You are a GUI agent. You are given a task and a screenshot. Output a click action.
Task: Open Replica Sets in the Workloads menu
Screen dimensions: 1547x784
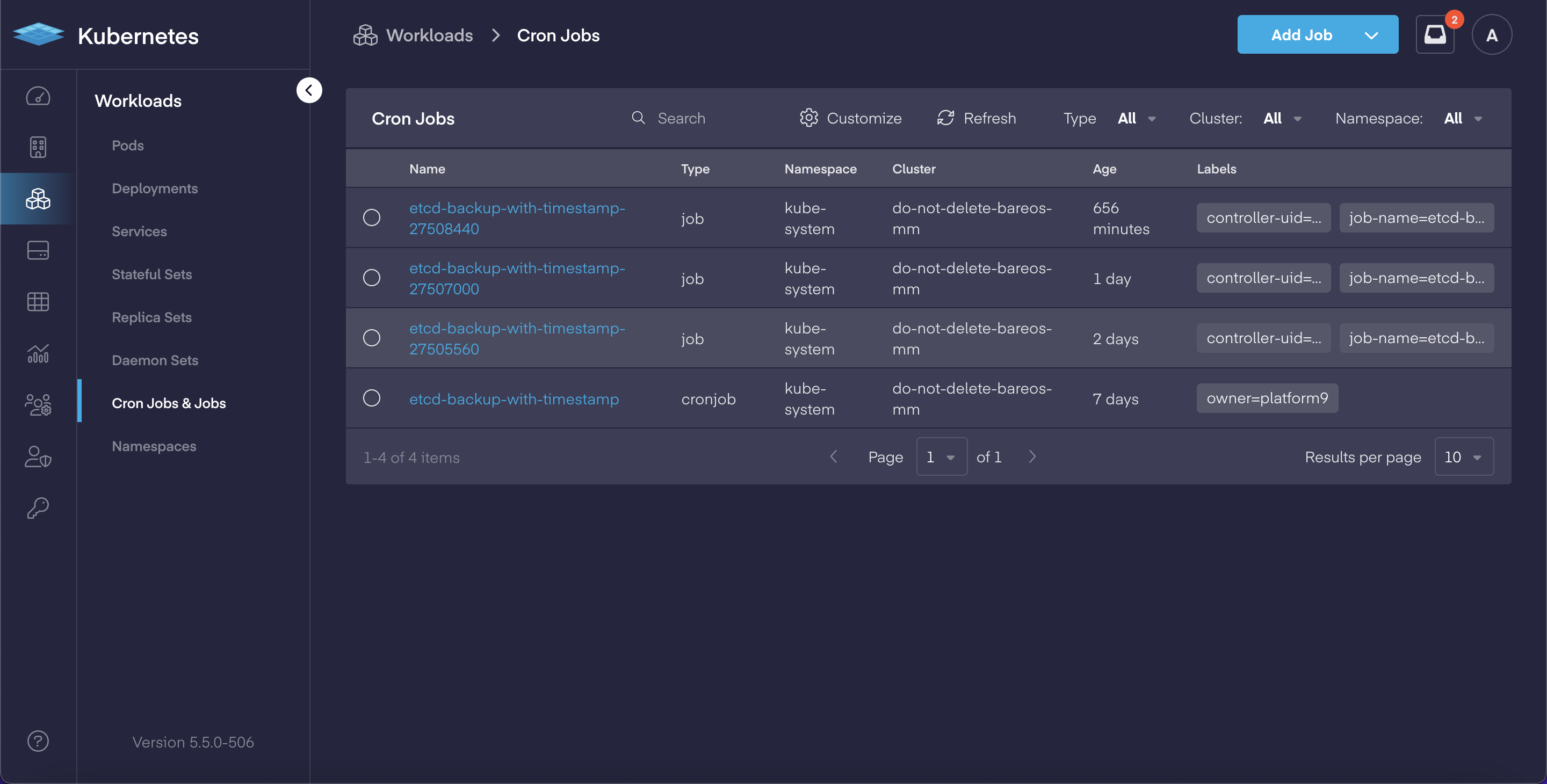coord(152,317)
